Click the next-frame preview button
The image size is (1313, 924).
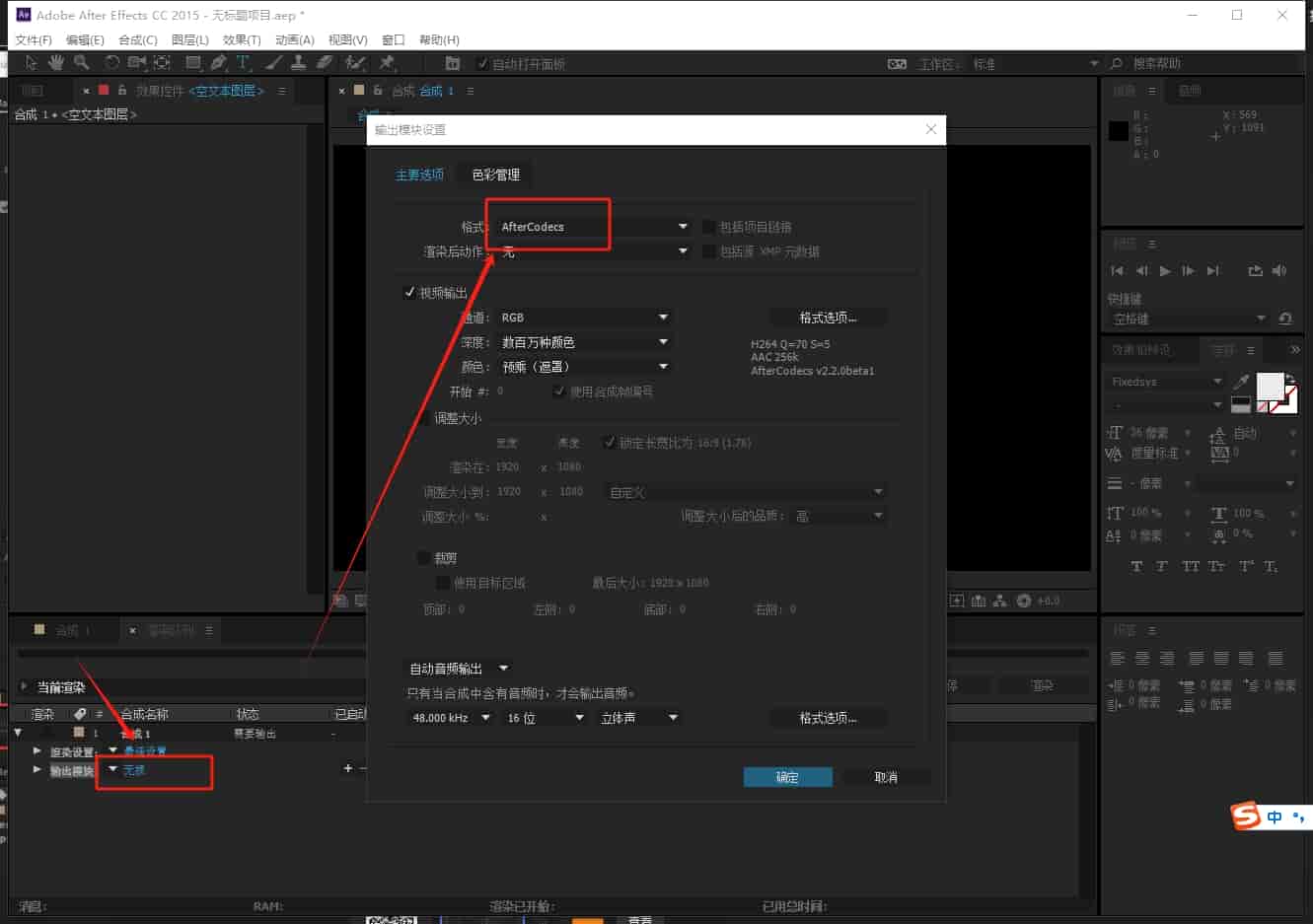click(x=1188, y=270)
